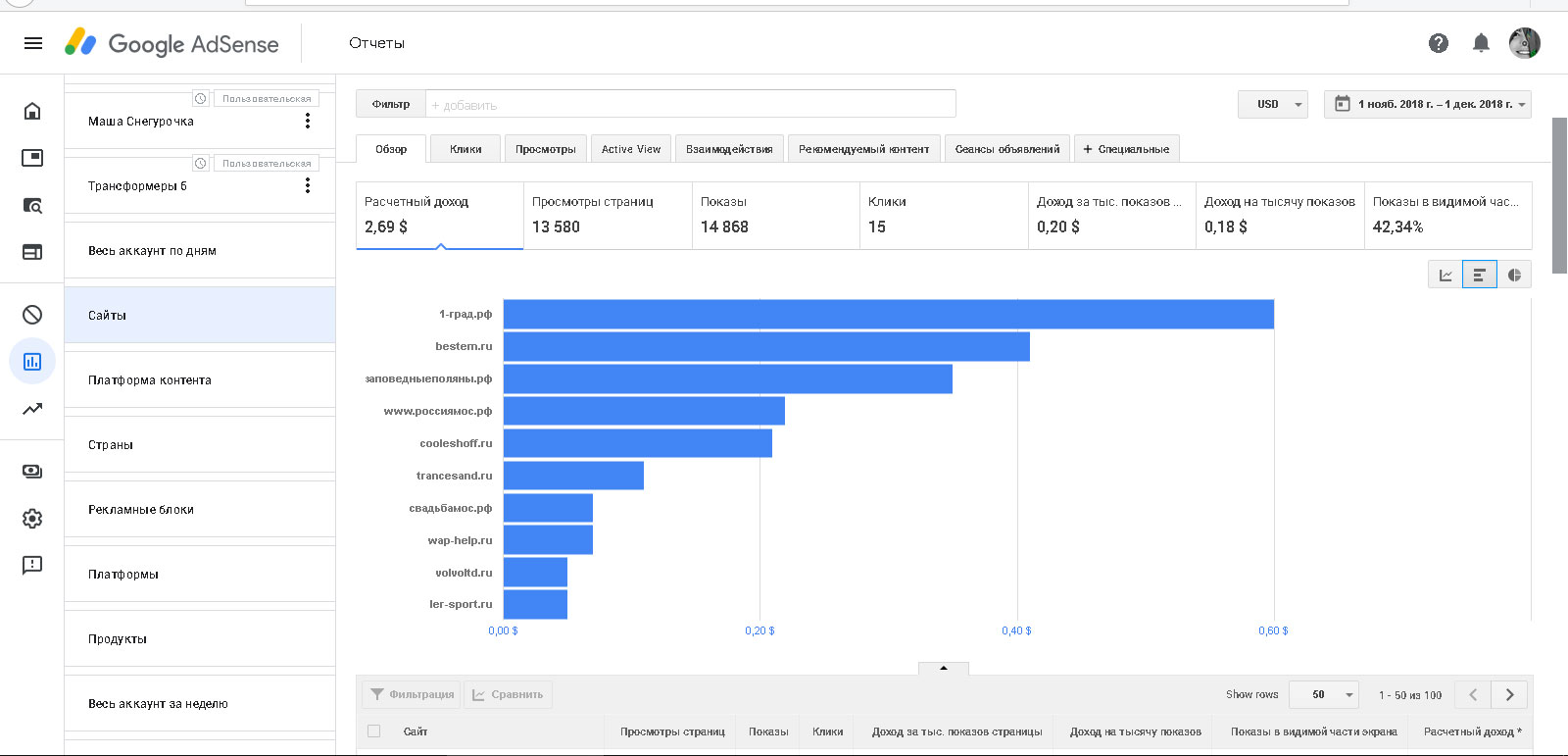Select the Показы metric card
This screenshot has width=1568, height=756.
tap(776, 215)
